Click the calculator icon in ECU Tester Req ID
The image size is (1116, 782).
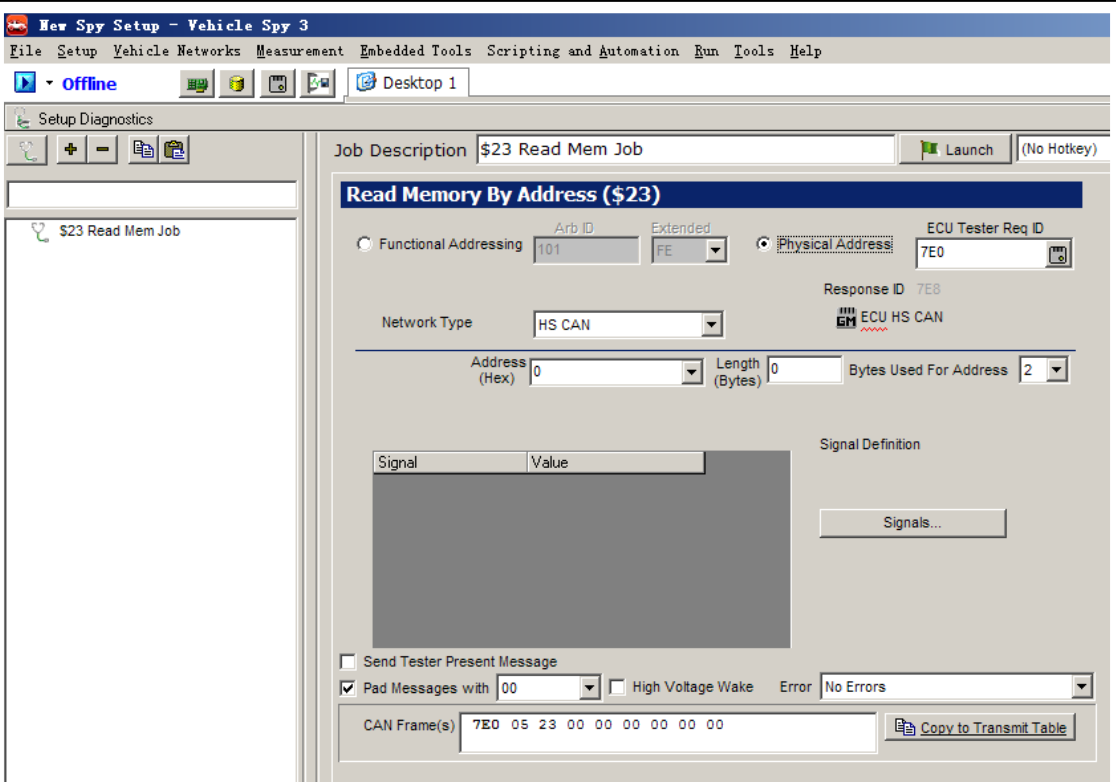pos(1058,254)
